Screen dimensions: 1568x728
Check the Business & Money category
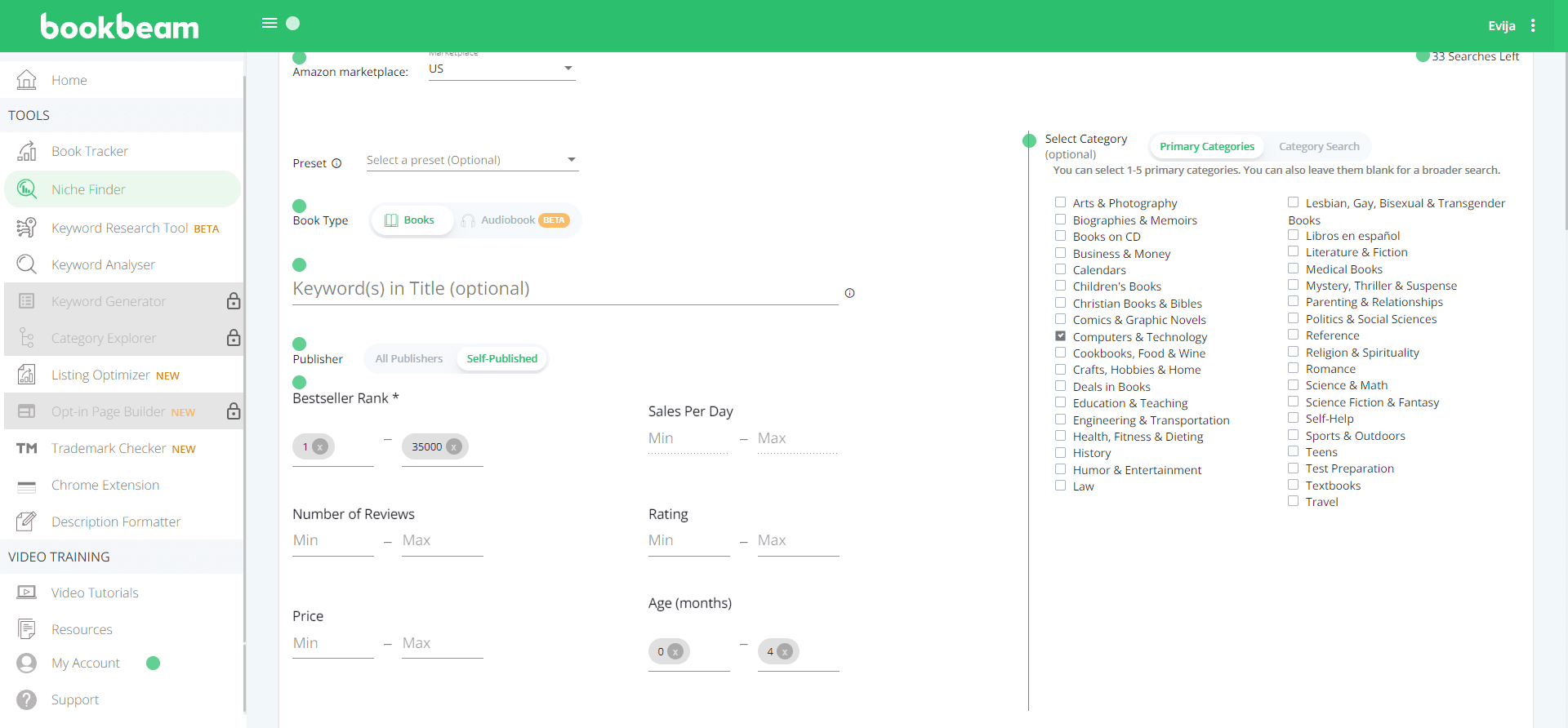click(x=1060, y=253)
